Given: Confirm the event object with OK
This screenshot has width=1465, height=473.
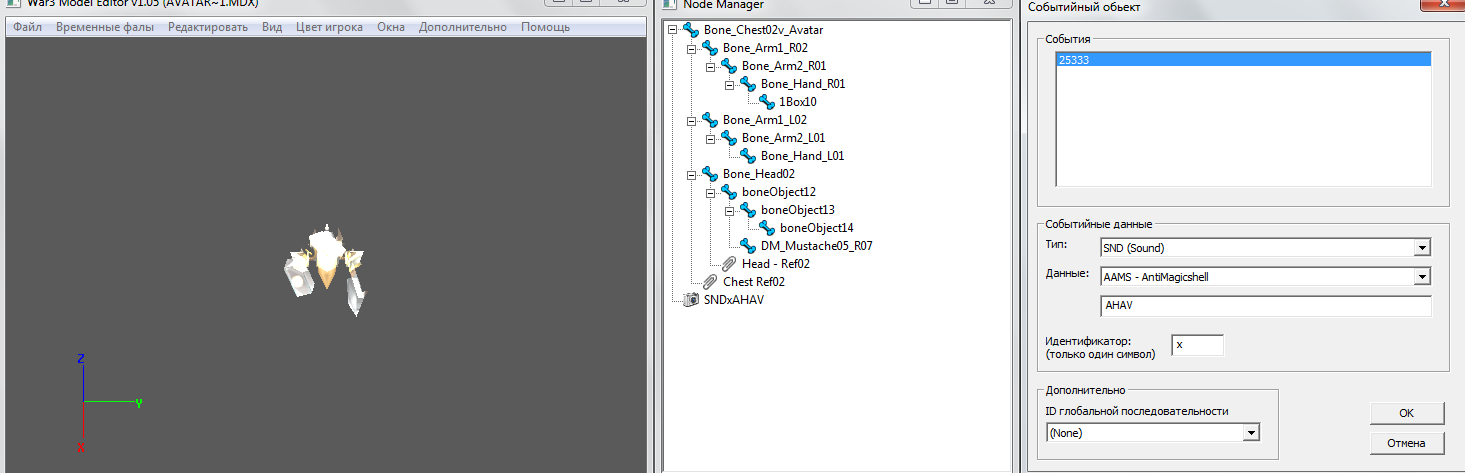Looking at the screenshot, I should [1407, 413].
